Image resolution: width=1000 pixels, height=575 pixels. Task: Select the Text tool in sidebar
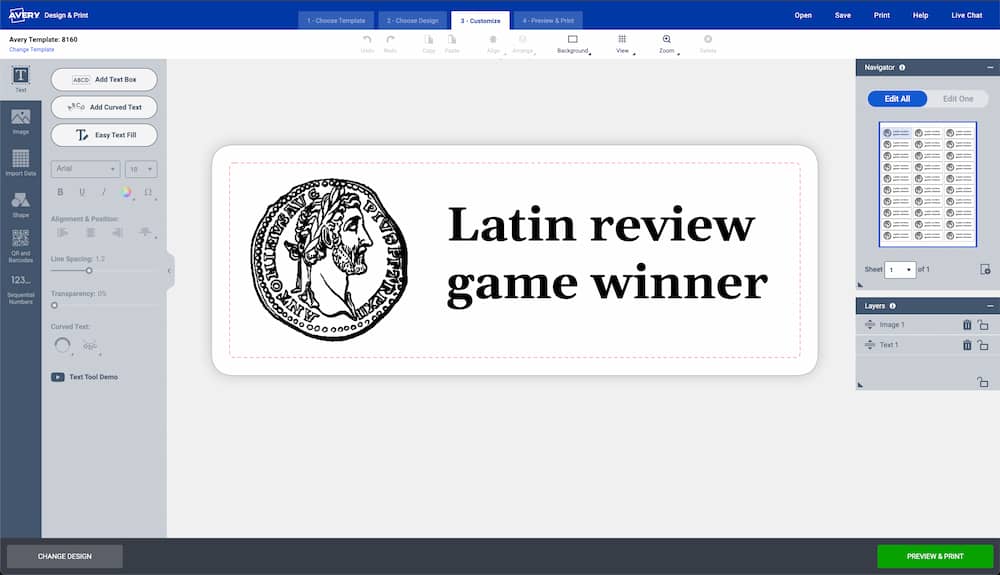pos(20,79)
